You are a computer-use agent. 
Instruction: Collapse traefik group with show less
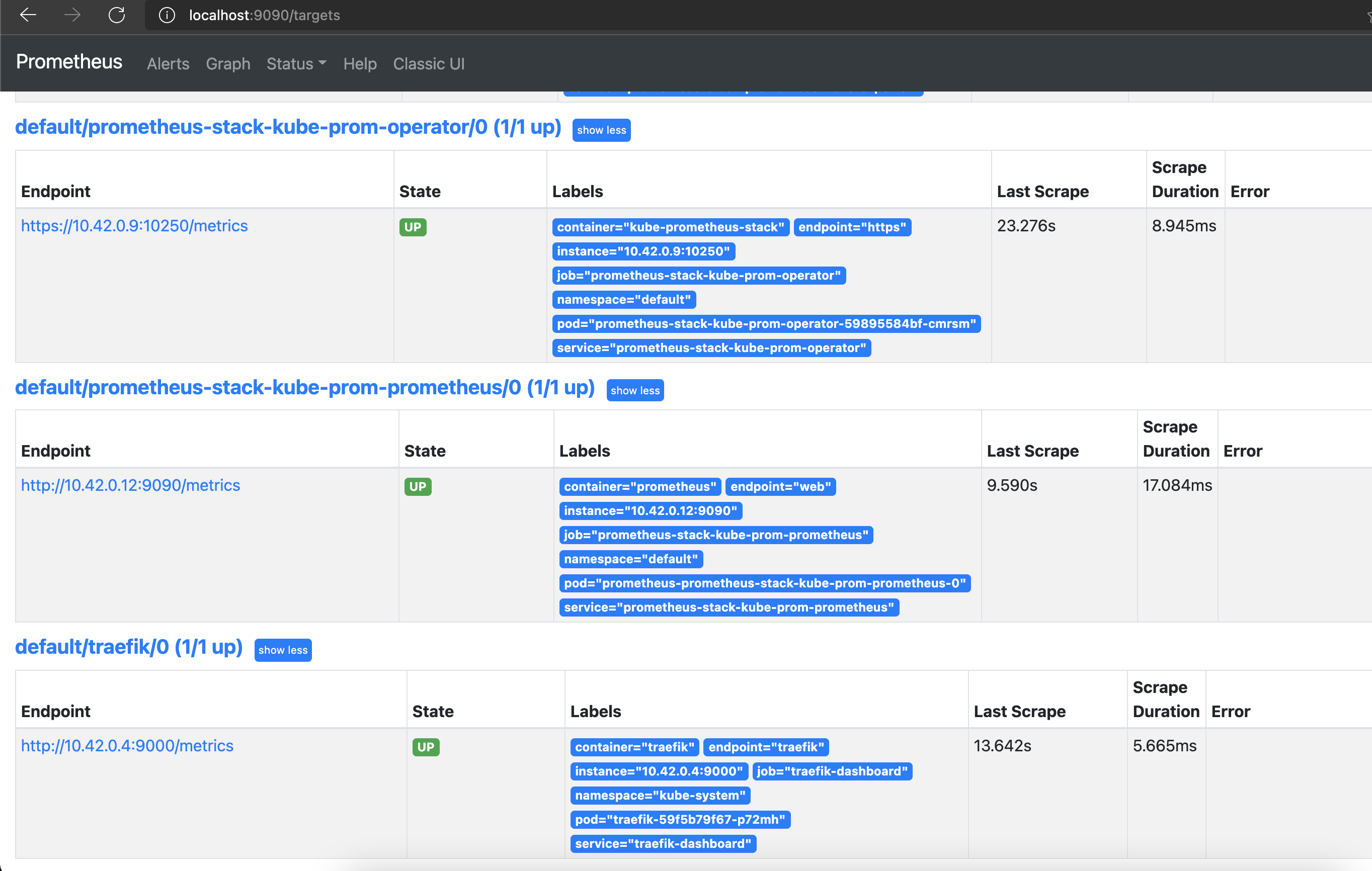click(x=283, y=650)
